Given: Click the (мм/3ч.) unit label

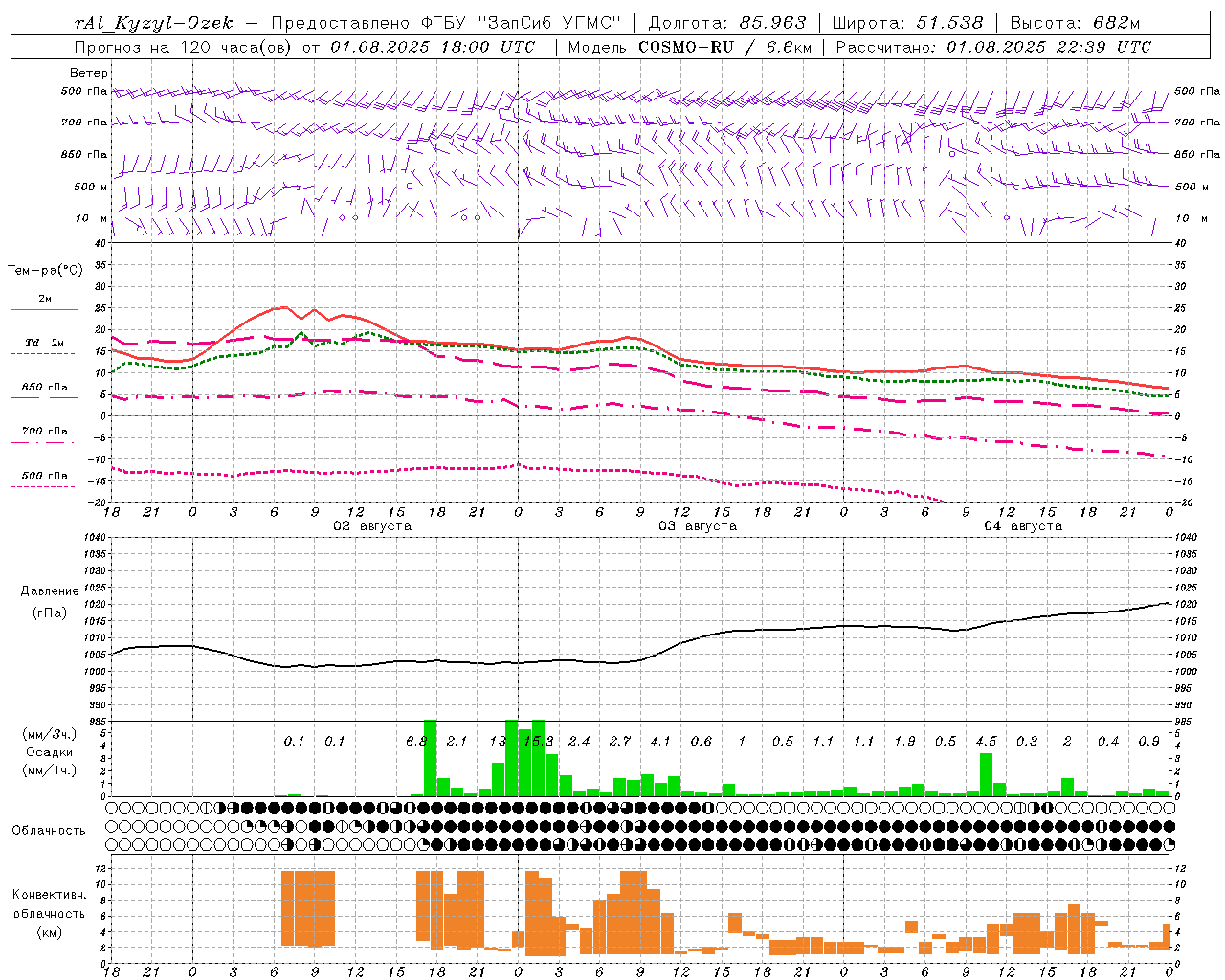Looking at the screenshot, I should [49, 735].
